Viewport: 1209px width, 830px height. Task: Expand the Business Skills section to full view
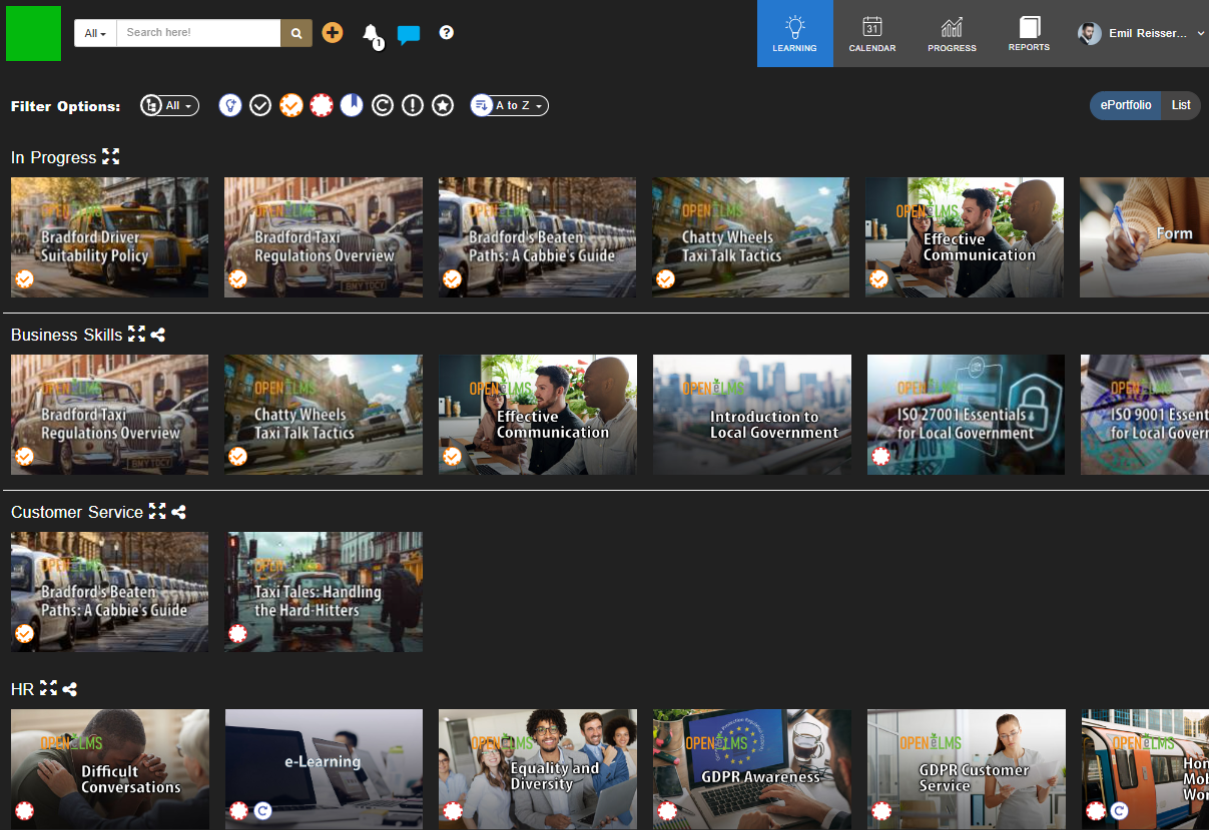pyautogui.click(x=137, y=334)
